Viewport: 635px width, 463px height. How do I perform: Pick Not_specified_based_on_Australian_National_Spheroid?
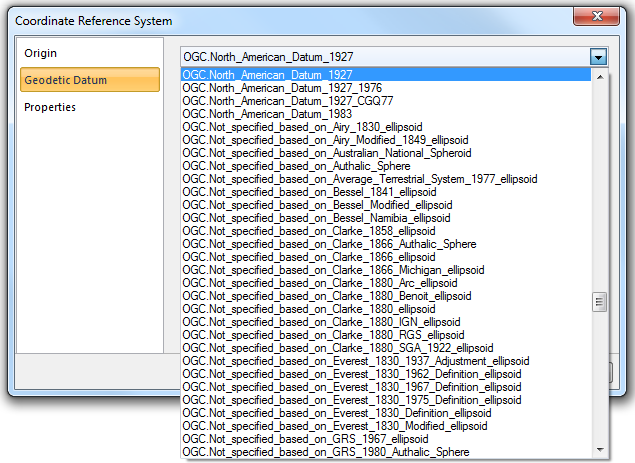pos(386,153)
